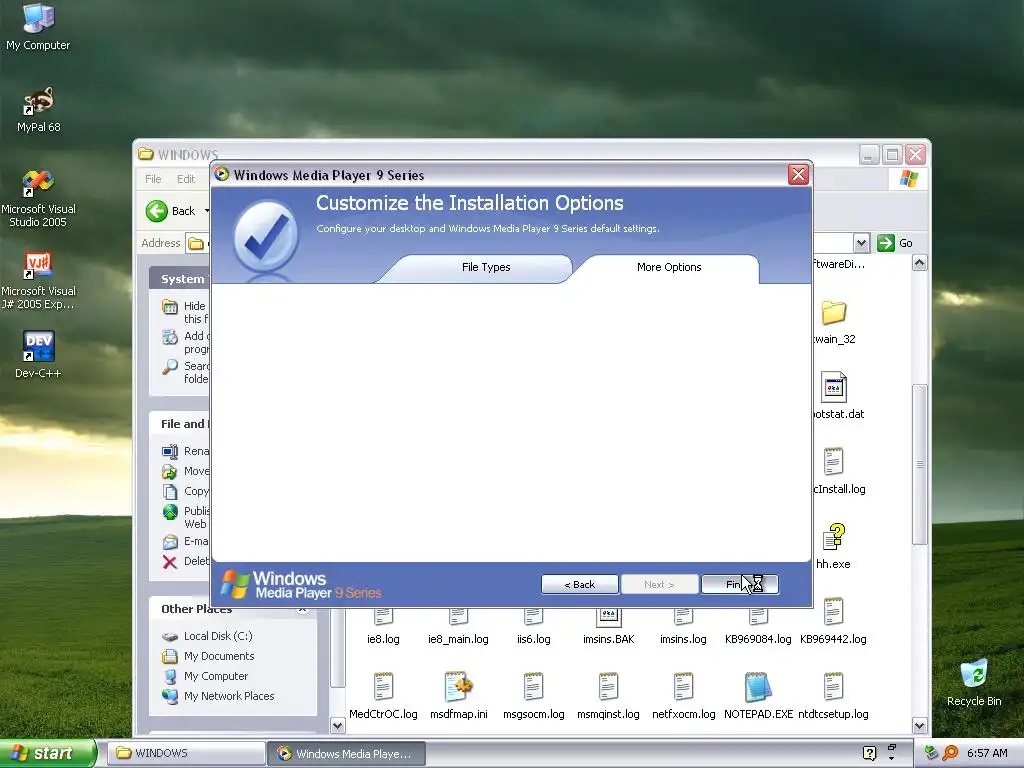
Task: Click the Finish button in installer
Action: [x=740, y=584]
